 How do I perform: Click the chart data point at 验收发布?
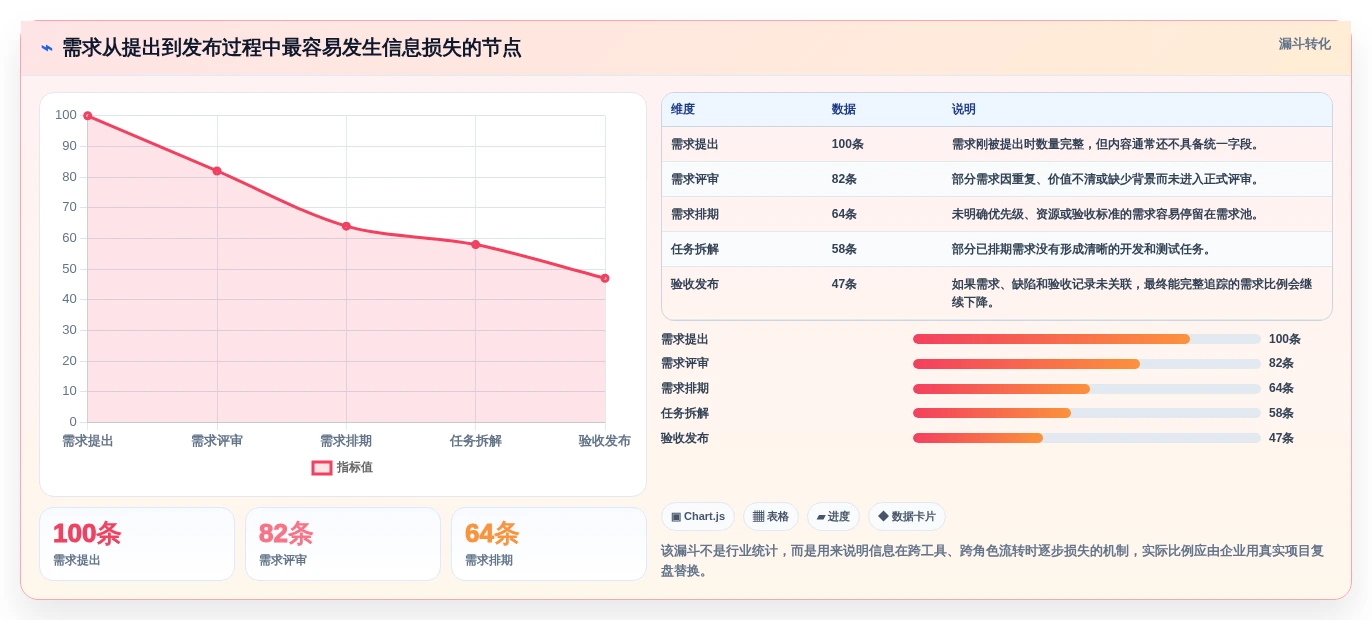click(605, 278)
